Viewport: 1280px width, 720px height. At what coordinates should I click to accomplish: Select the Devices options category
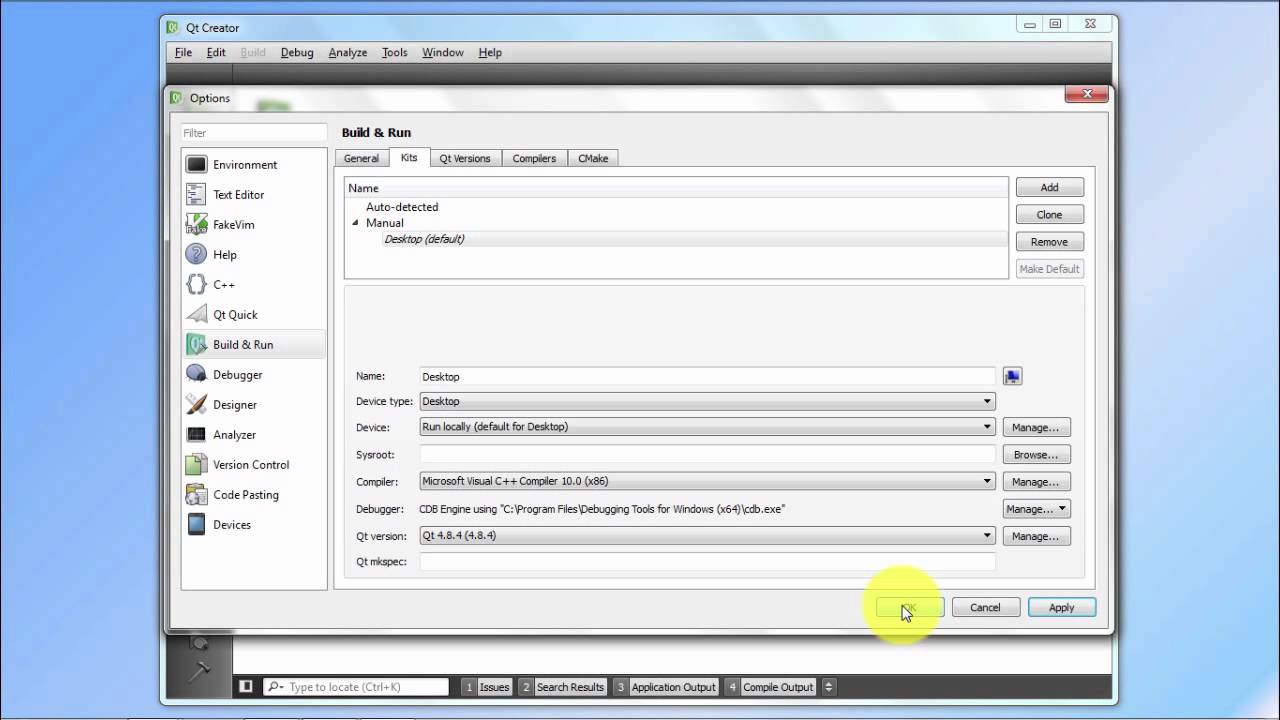coord(254,525)
